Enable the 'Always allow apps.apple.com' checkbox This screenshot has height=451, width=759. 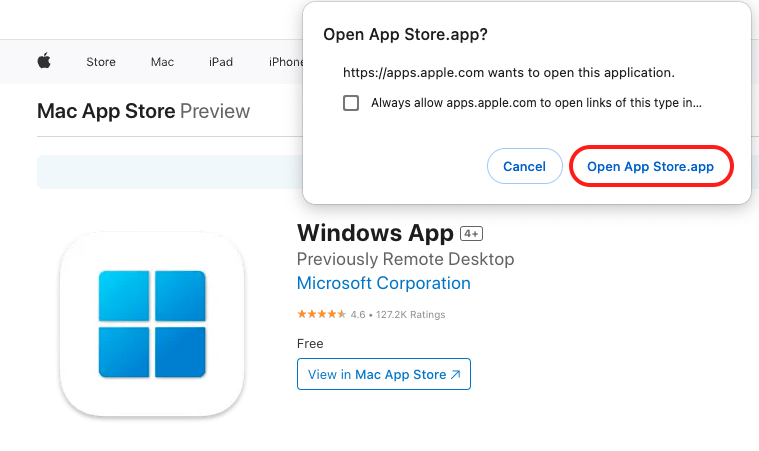(x=351, y=102)
